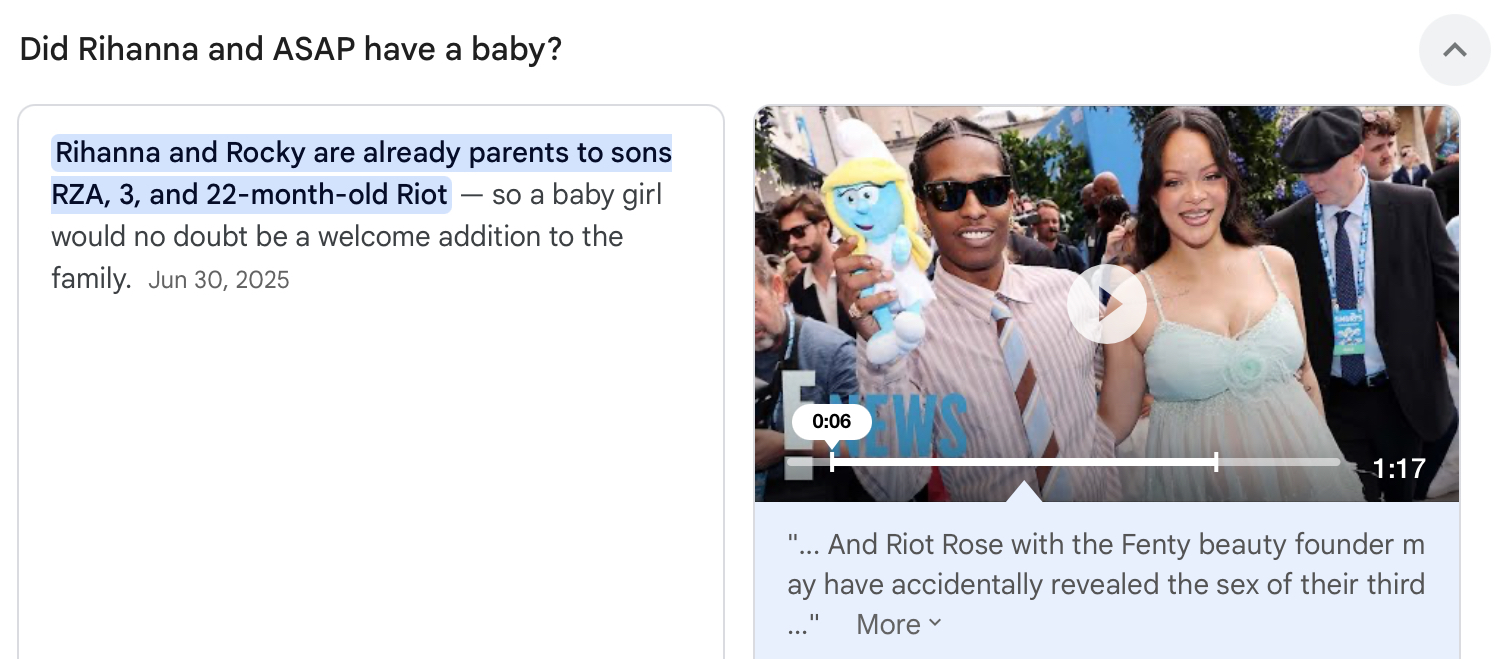Play the E! News video
1509x659 pixels.
coord(1106,304)
